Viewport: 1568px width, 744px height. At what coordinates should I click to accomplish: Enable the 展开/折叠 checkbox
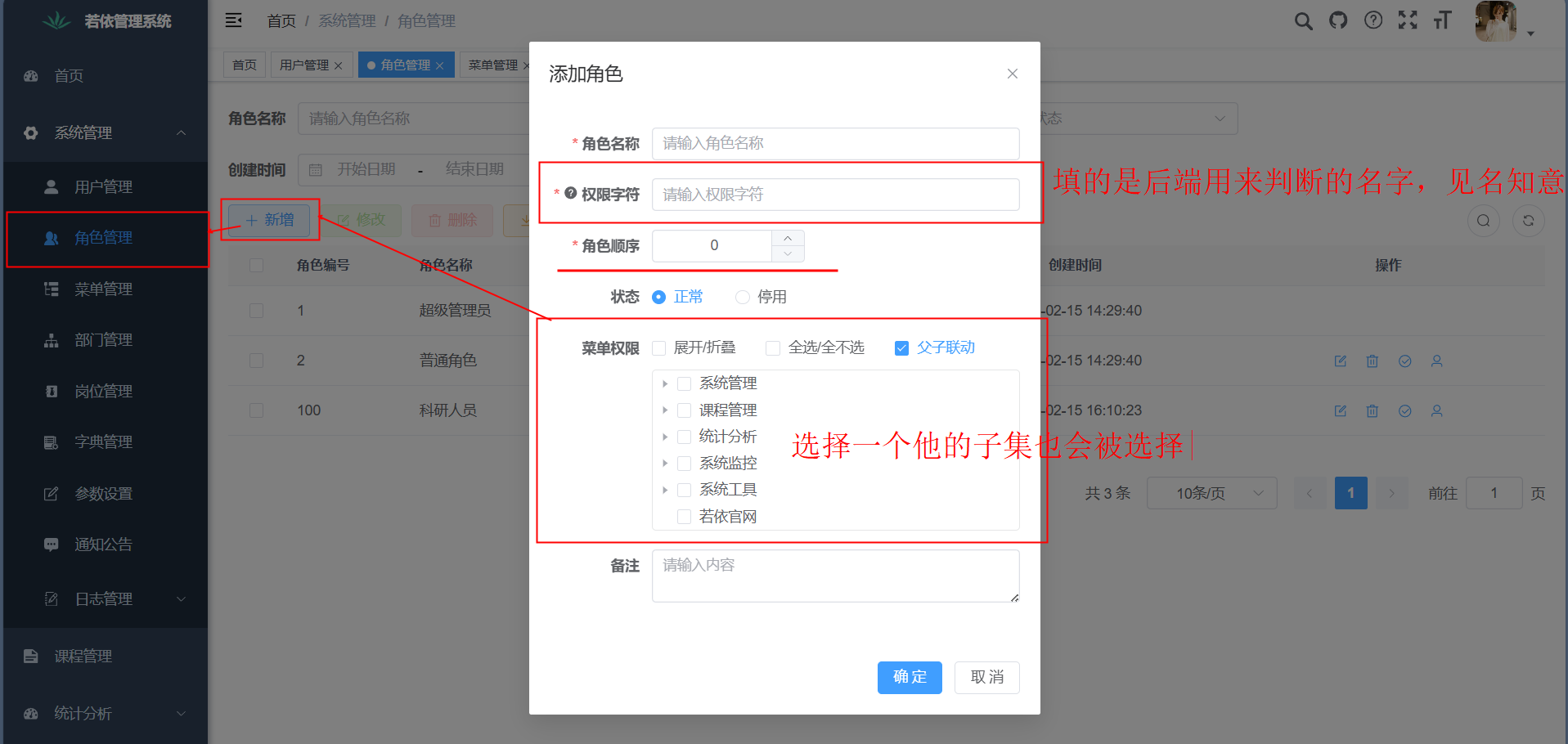click(658, 347)
